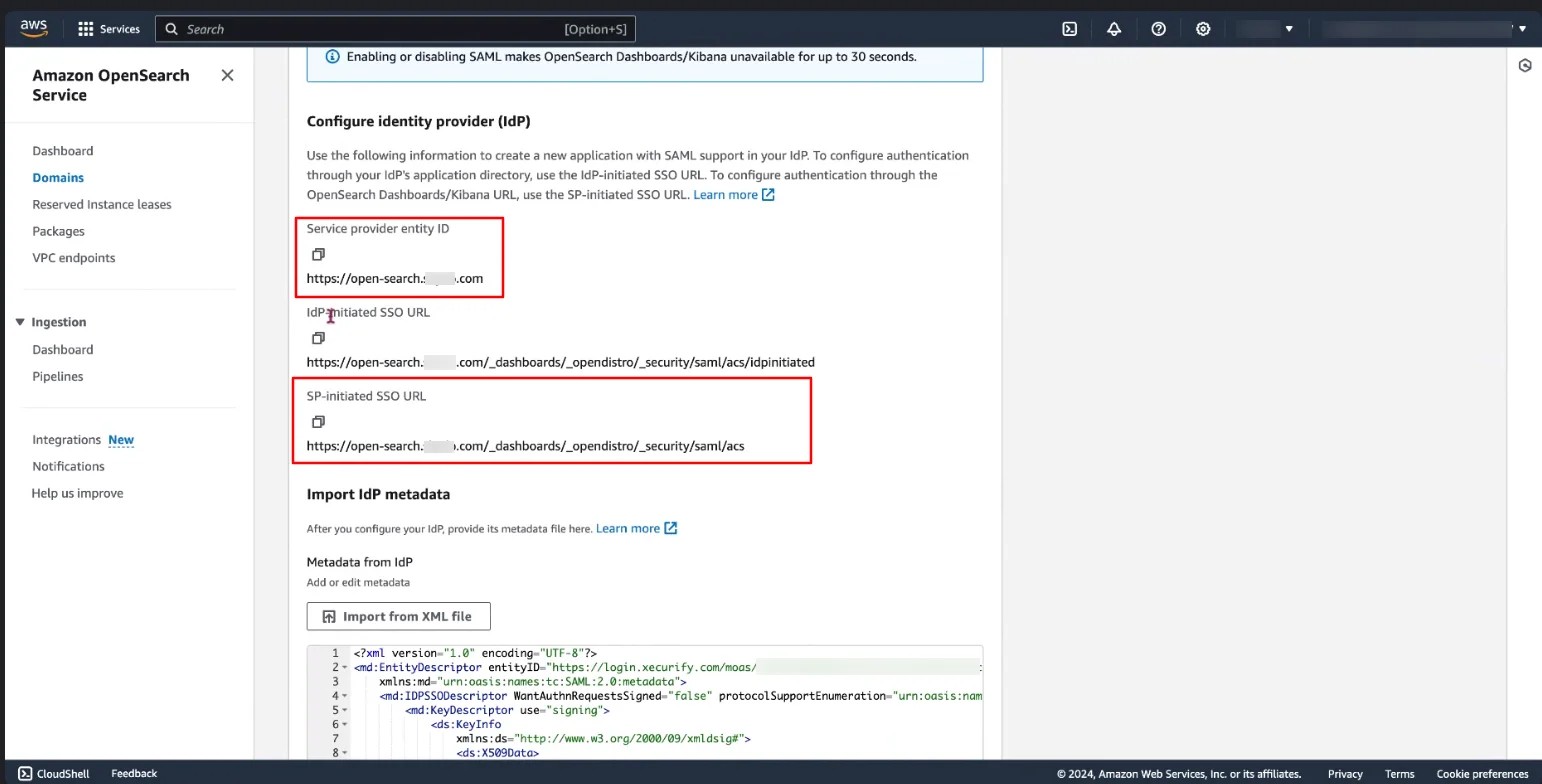1542x784 pixels.
Task: Open the notifications bell
Action: click(1114, 29)
